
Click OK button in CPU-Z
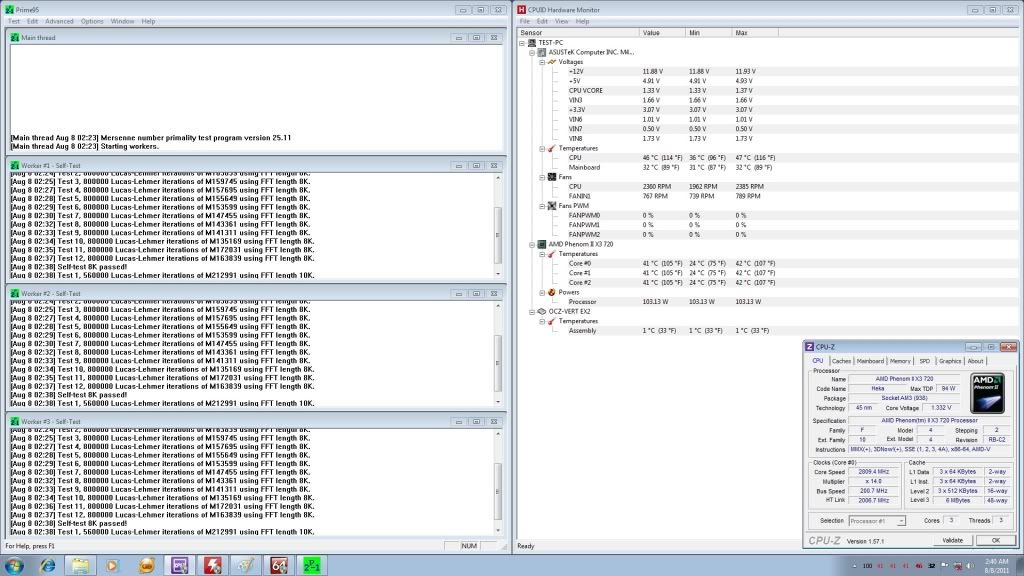click(995, 541)
